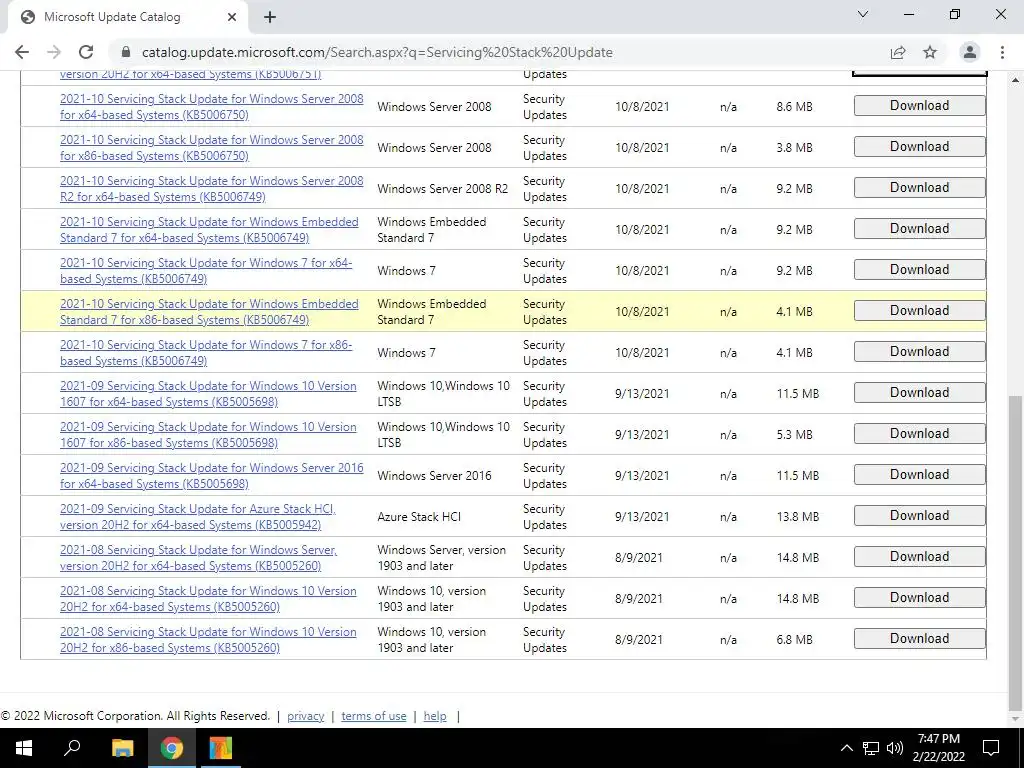Download Windows 10 20H2 x64 14.8 MB
This screenshot has width=1024, height=768.
click(920, 598)
